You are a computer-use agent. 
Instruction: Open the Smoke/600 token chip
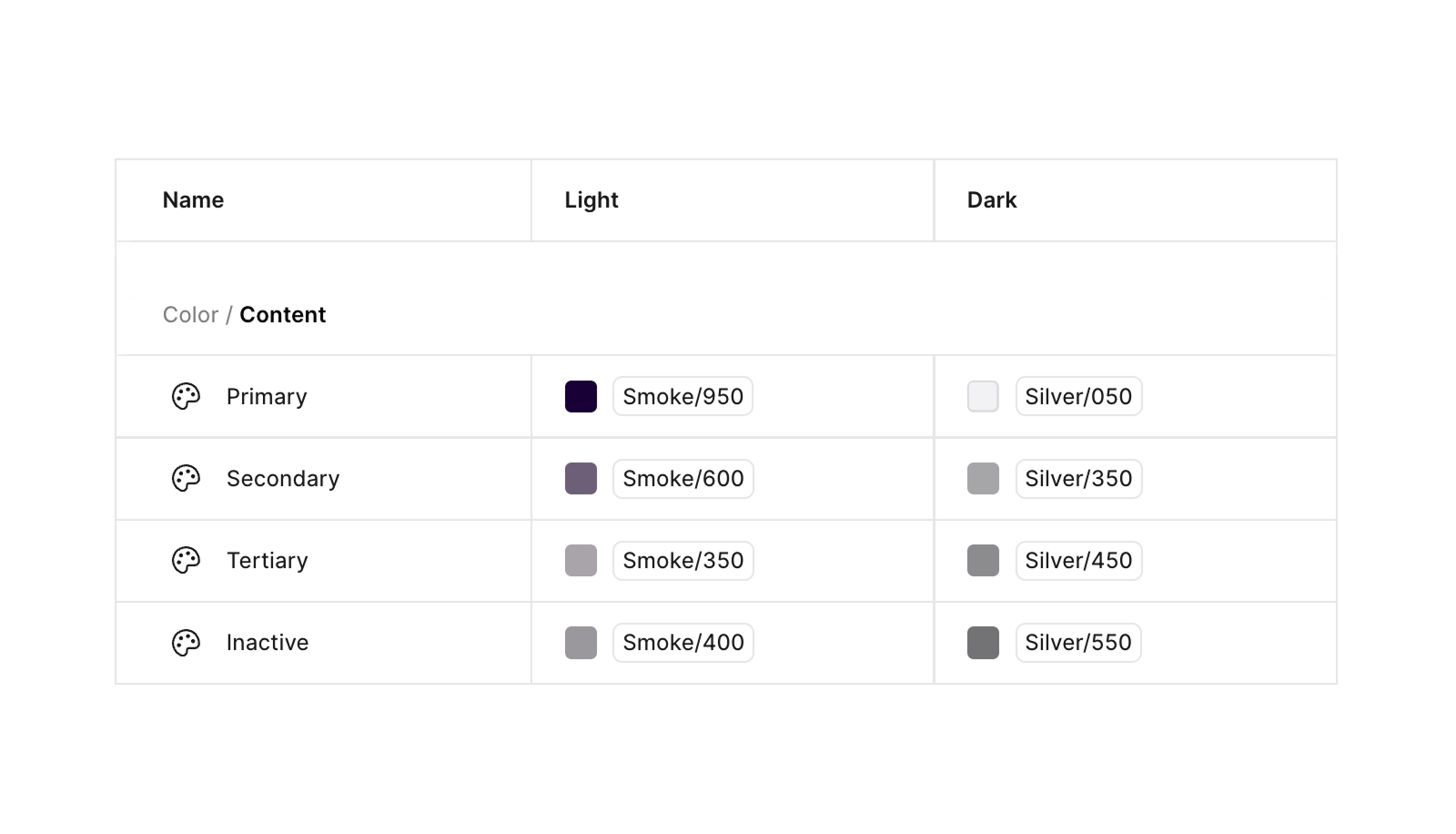point(682,479)
